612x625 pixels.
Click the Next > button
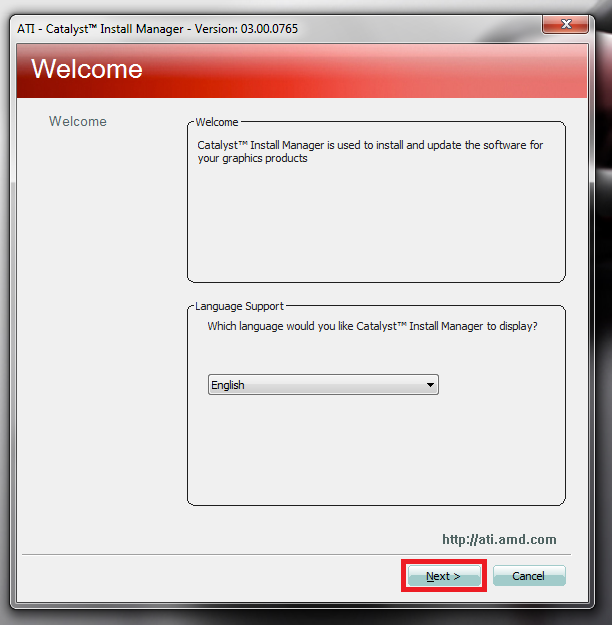point(444,576)
